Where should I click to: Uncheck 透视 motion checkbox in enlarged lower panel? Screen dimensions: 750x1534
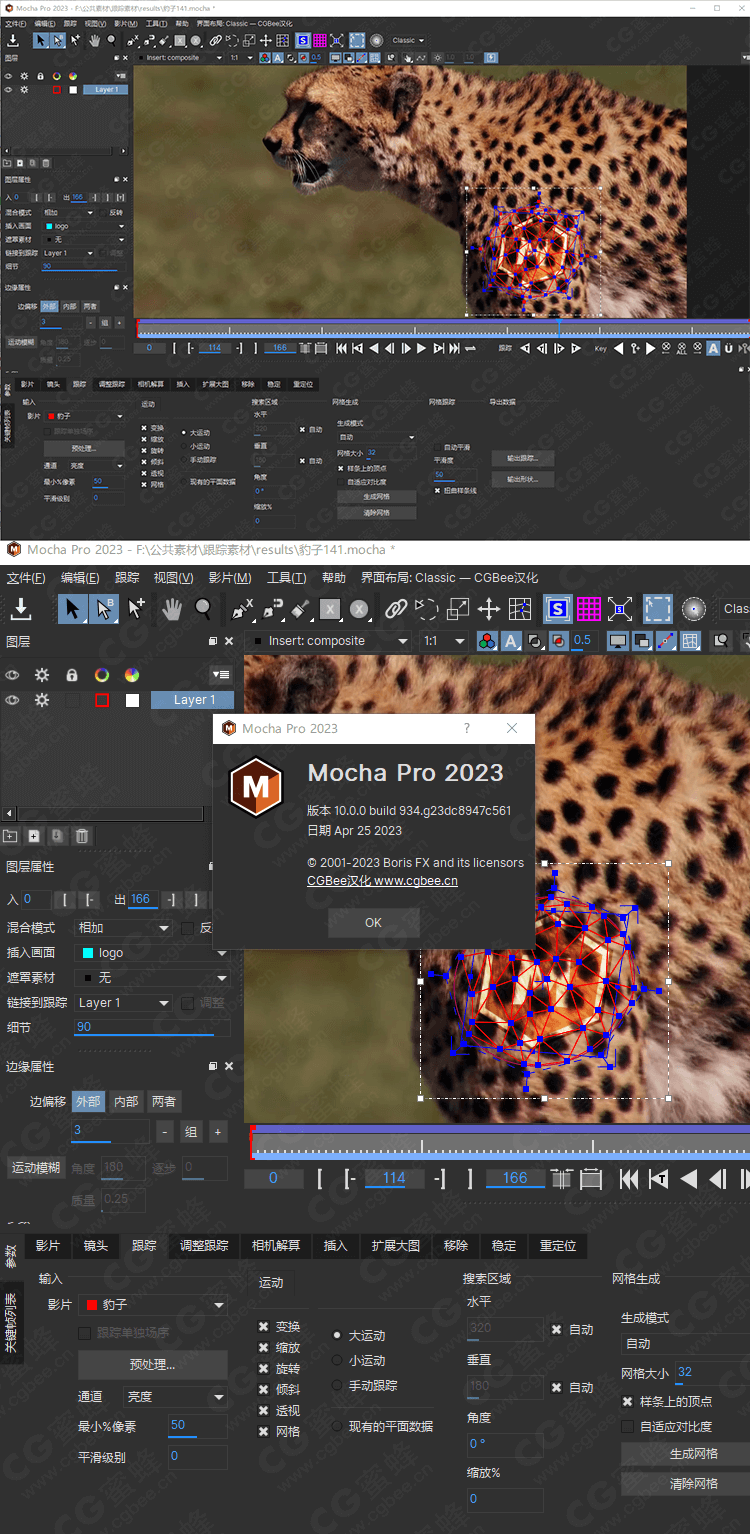[264, 1411]
